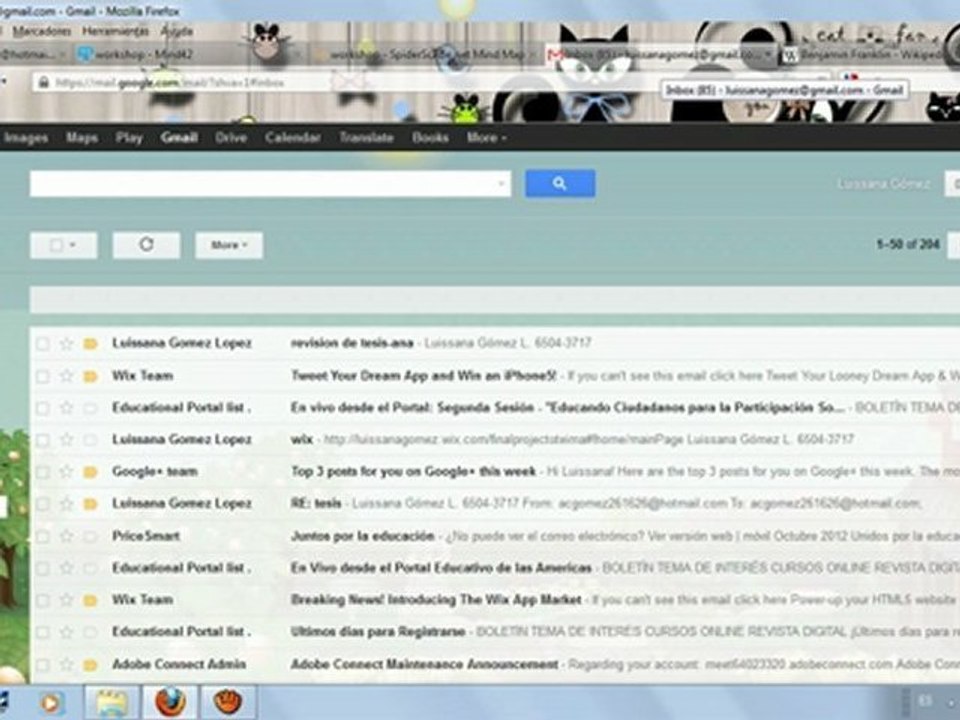Tick checkbox for Ultimos dias para Registrarse email
Viewport: 960px width, 720px height.
click(42, 632)
